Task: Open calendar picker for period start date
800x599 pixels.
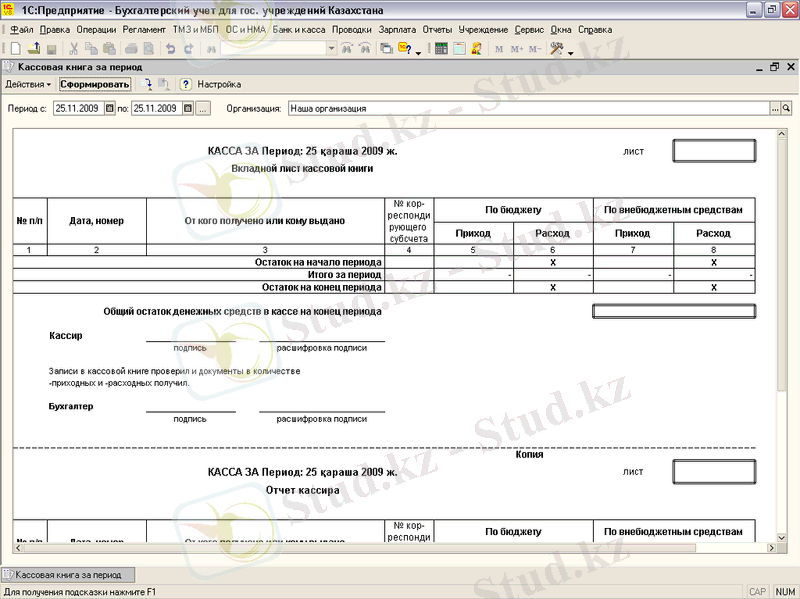Action: pos(109,108)
